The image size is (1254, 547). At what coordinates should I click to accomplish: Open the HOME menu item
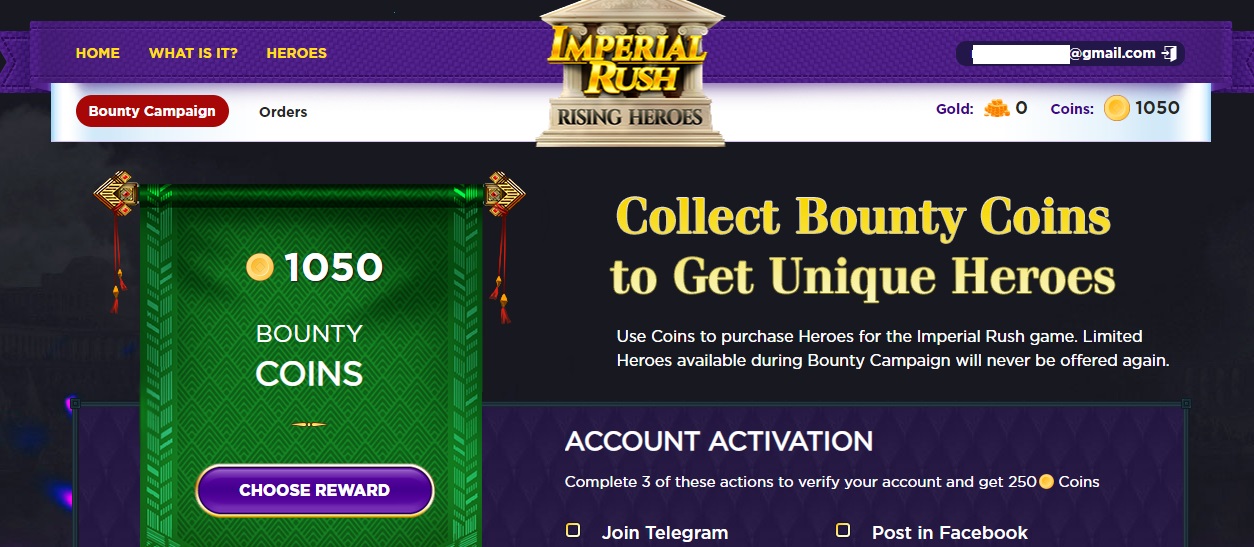point(98,53)
